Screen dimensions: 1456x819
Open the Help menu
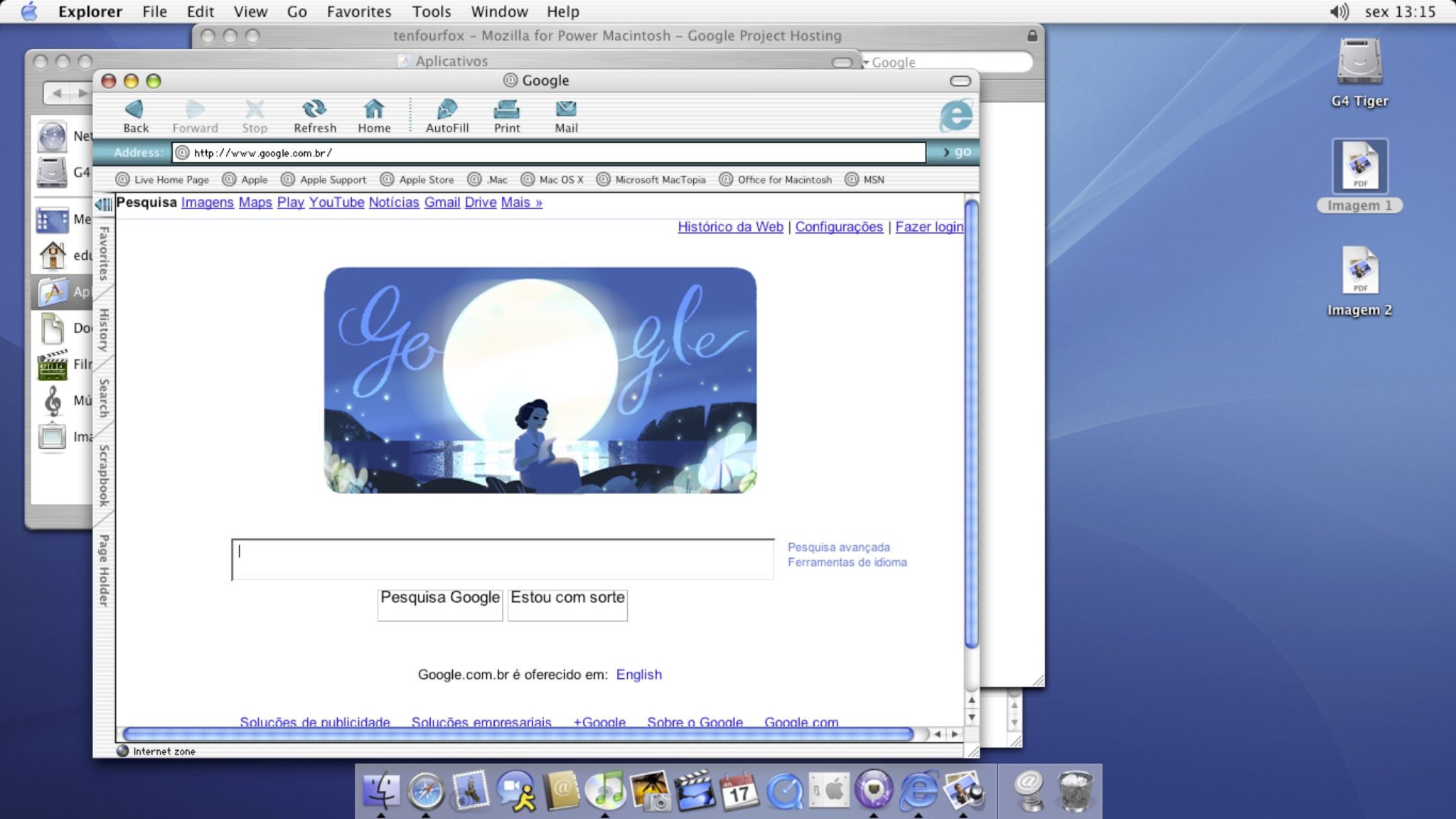click(x=563, y=11)
